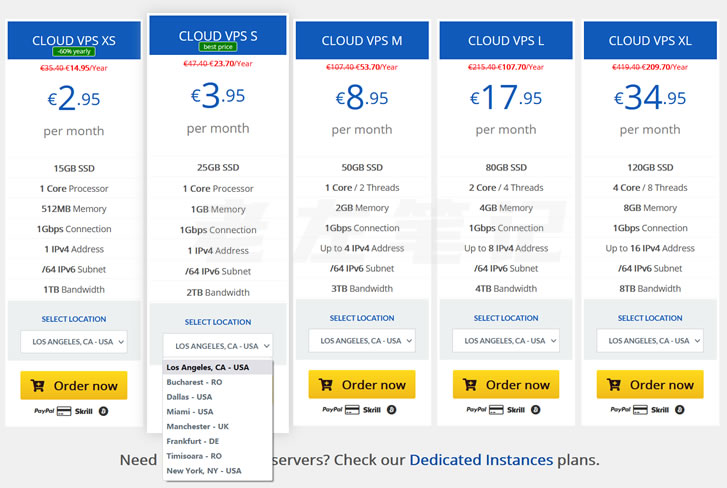Click the cart icon on Cloud VPS XS order button
Screen dimensions: 727x488
pyautogui.click(x=38, y=385)
